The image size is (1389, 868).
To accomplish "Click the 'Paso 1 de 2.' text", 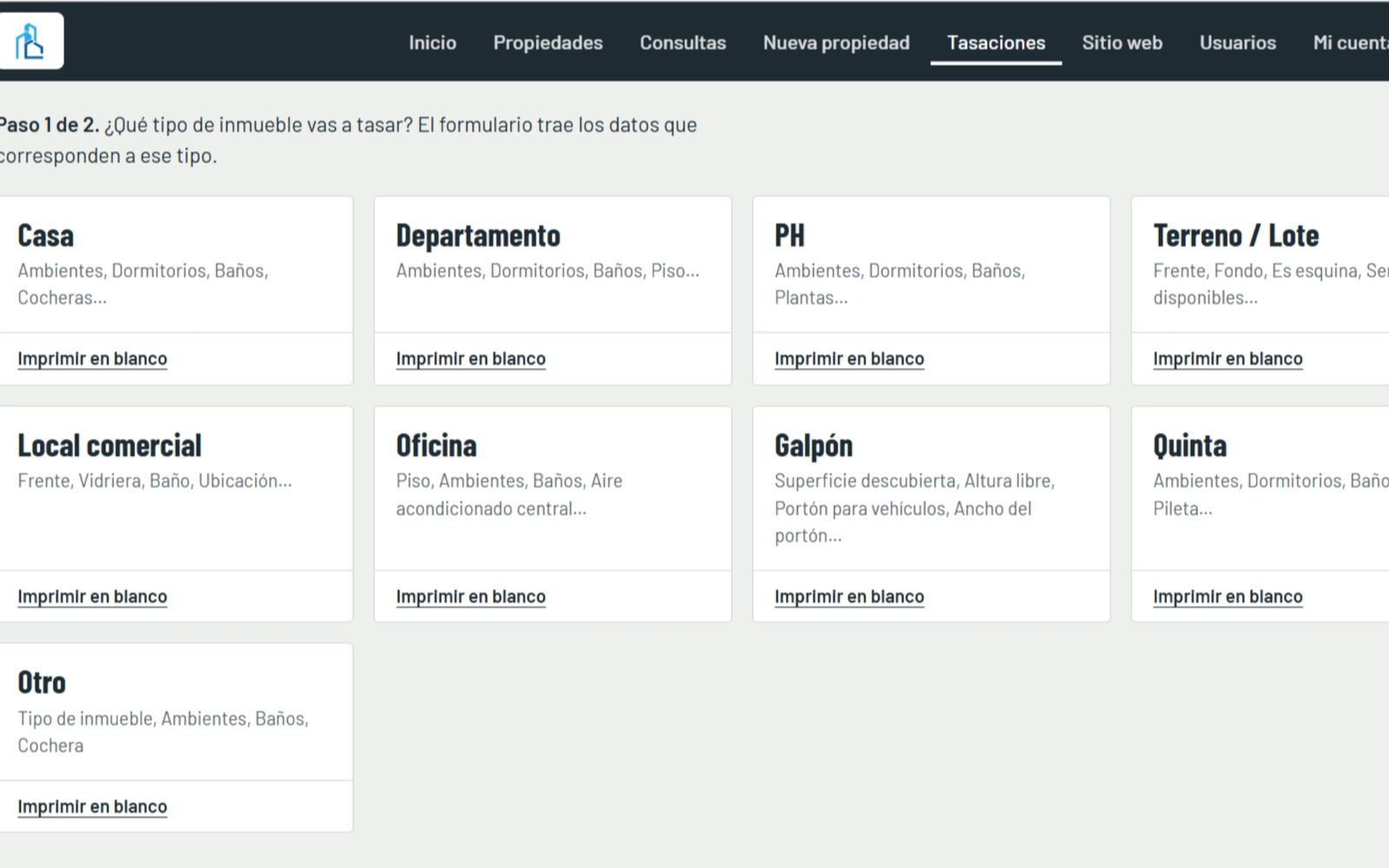I will [x=49, y=125].
